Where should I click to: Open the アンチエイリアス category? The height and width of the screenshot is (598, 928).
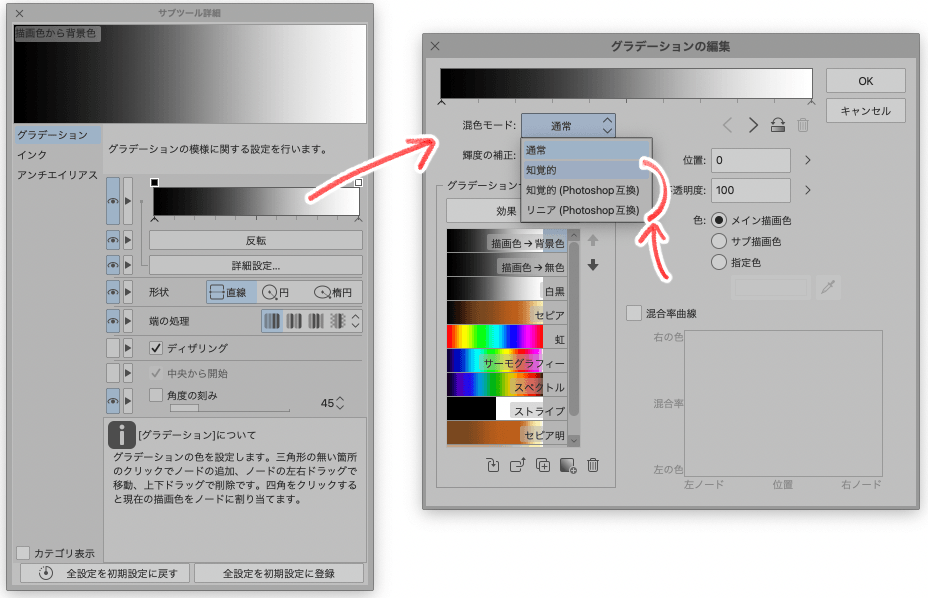click(x=57, y=175)
